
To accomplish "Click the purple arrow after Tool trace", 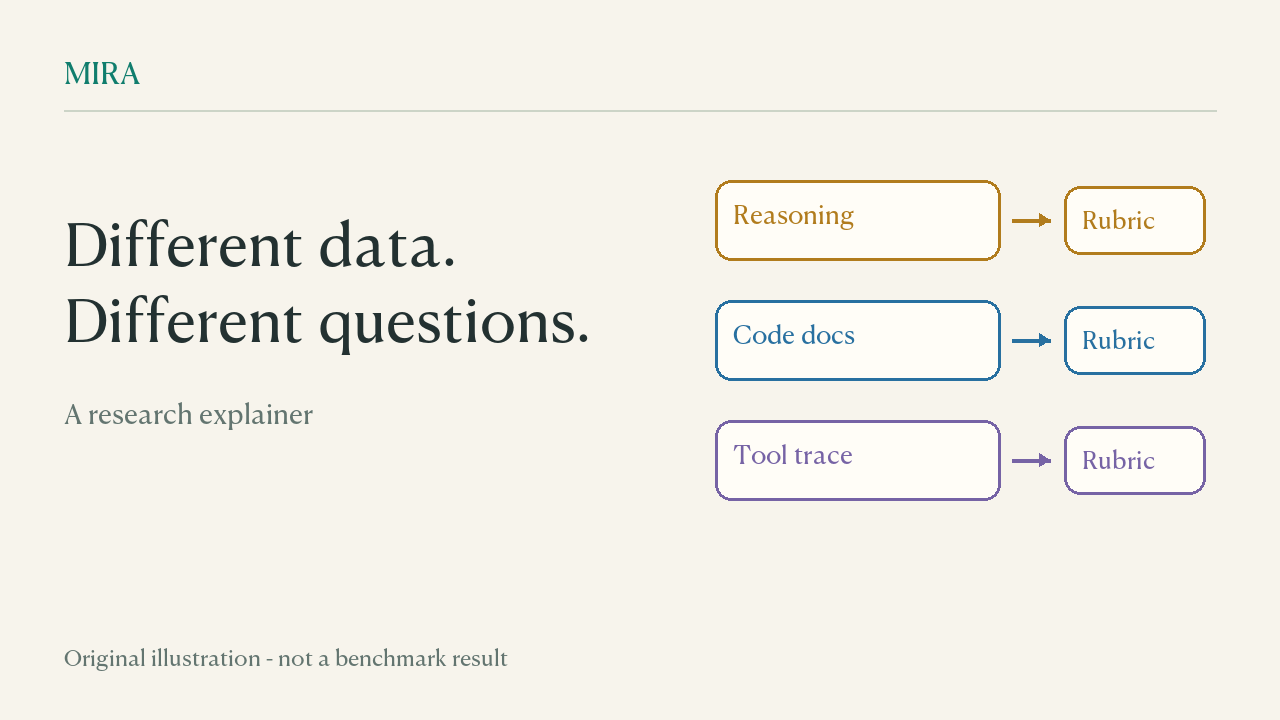I will coord(1031,460).
